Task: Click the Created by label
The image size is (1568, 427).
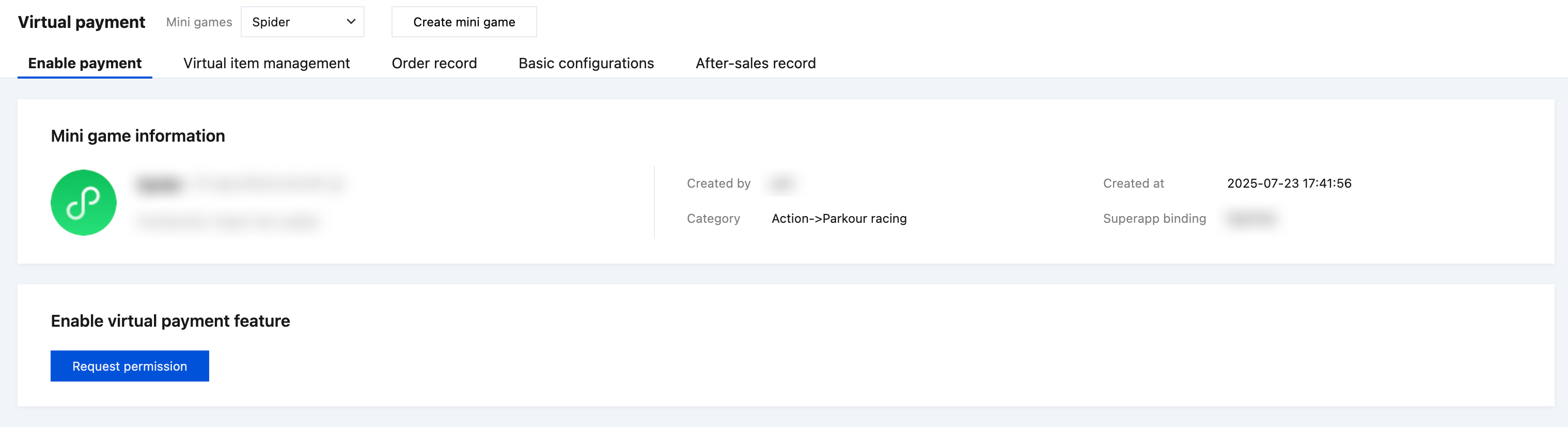Action: coord(718,184)
